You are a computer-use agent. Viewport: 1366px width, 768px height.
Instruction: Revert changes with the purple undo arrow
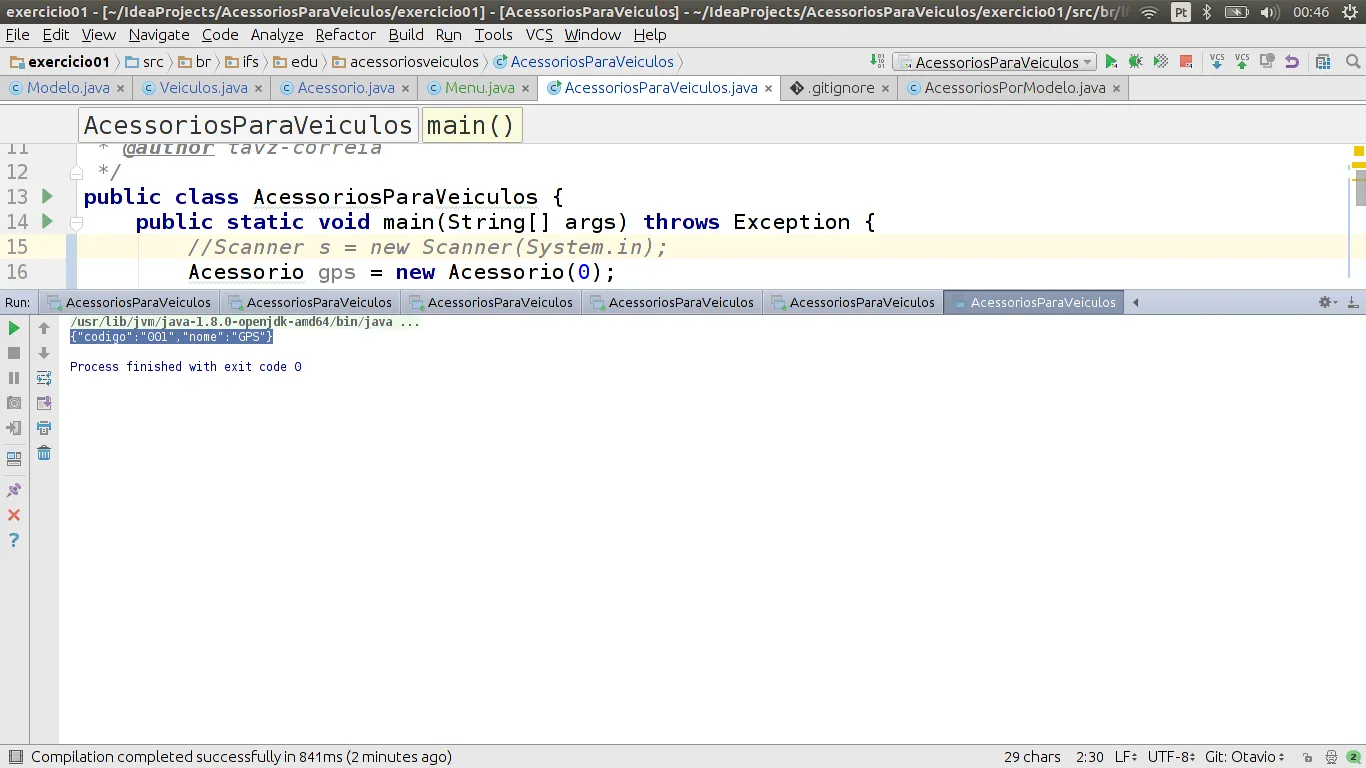(x=1291, y=62)
